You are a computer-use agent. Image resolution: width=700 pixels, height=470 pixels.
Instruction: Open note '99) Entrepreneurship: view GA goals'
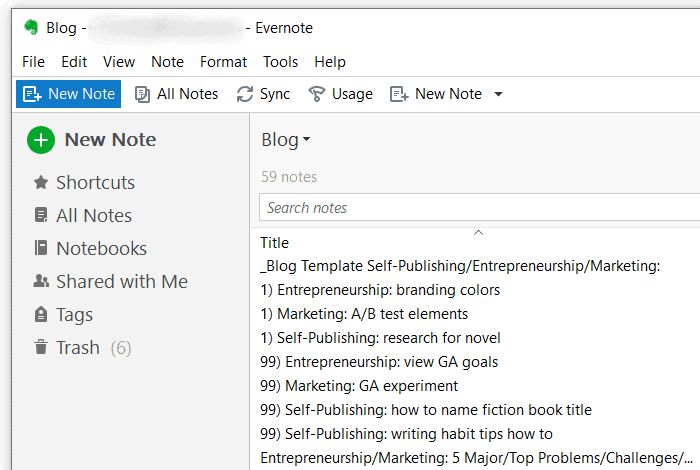tap(379, 362)
